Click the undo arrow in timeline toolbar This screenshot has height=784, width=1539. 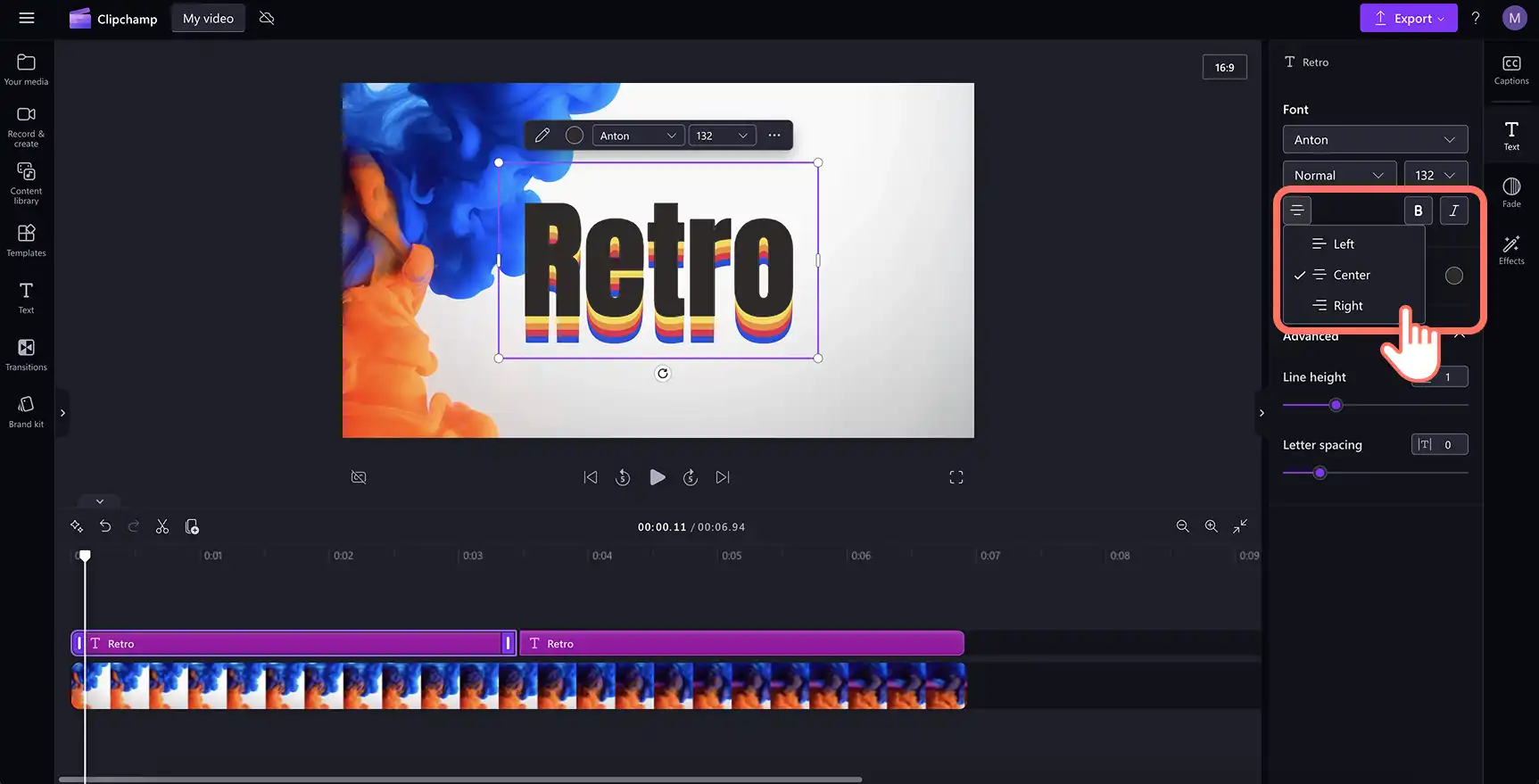(105, 526)
